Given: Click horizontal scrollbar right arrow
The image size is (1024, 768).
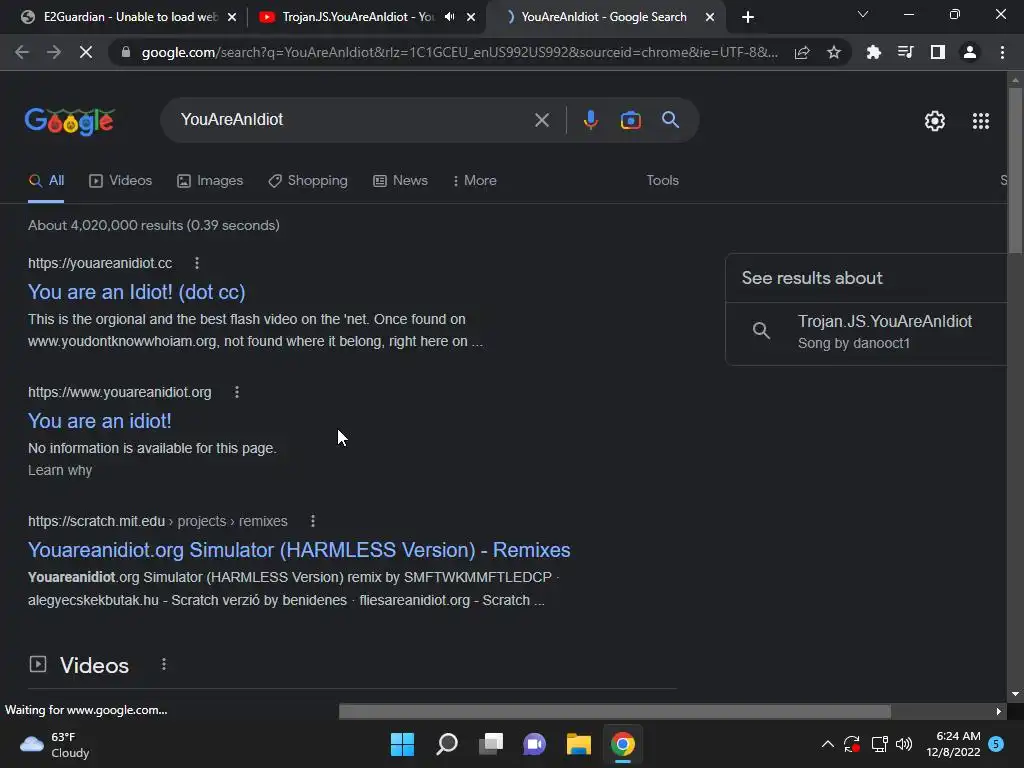Looking at the screenshot, I should pos(999,711).
